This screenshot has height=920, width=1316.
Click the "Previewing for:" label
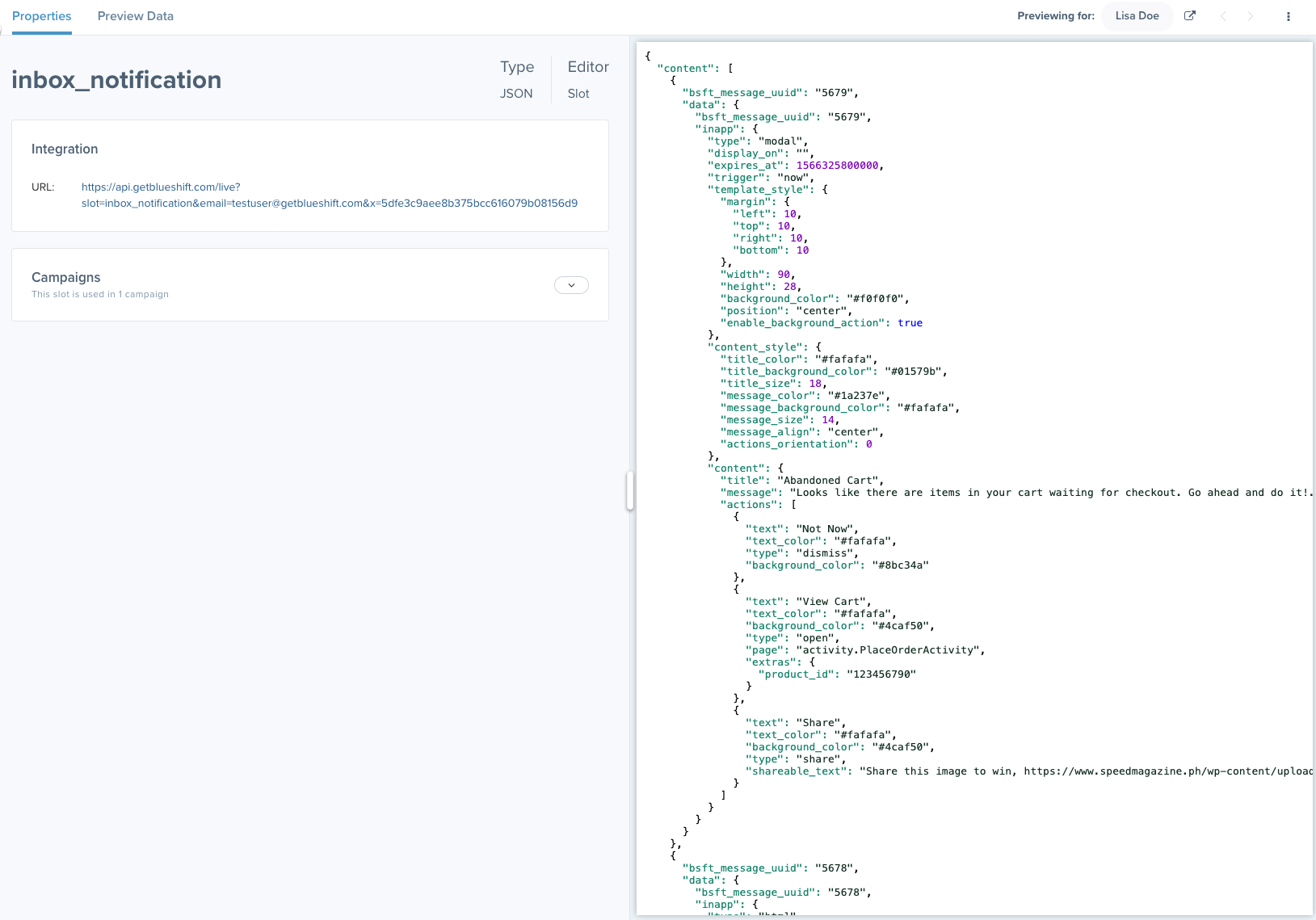coord(1056,16)
